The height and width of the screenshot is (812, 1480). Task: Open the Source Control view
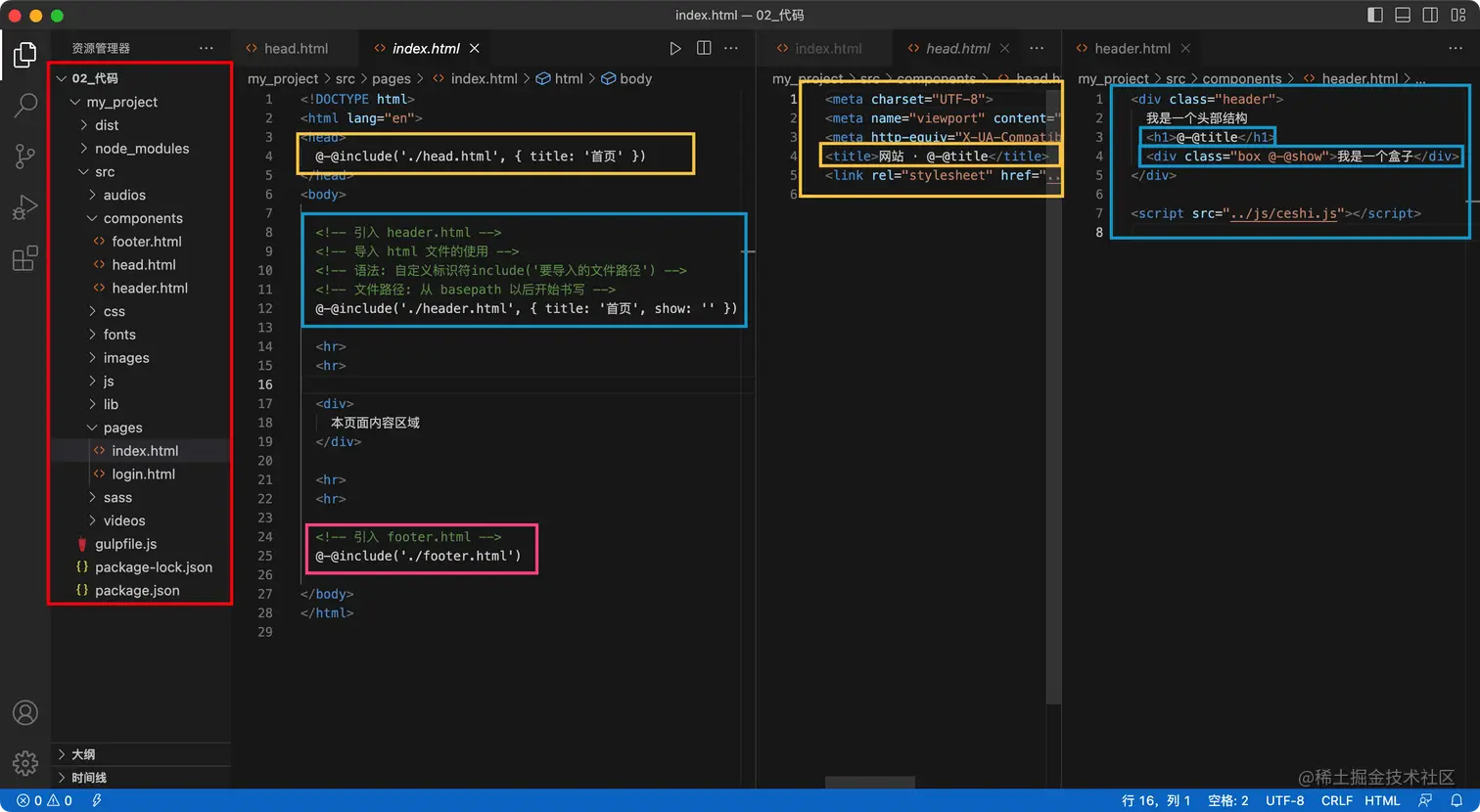pos(25,156)
